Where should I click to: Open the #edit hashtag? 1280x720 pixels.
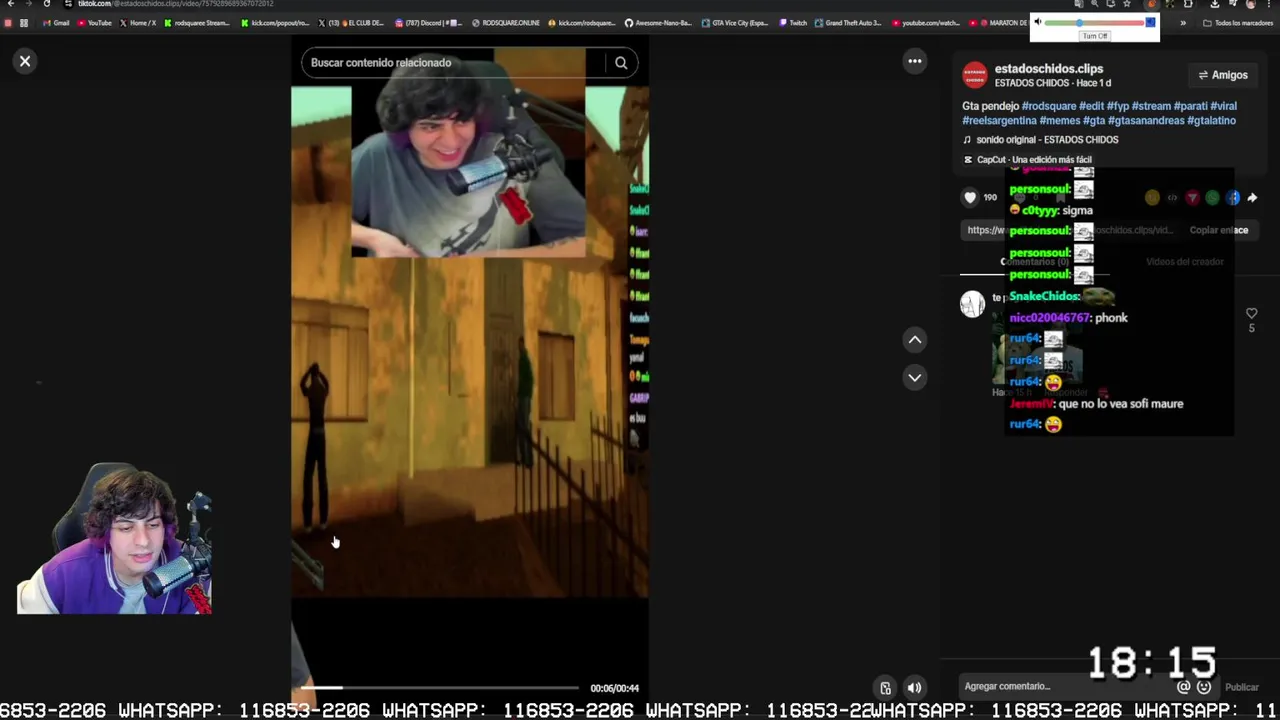[1091, 106]
